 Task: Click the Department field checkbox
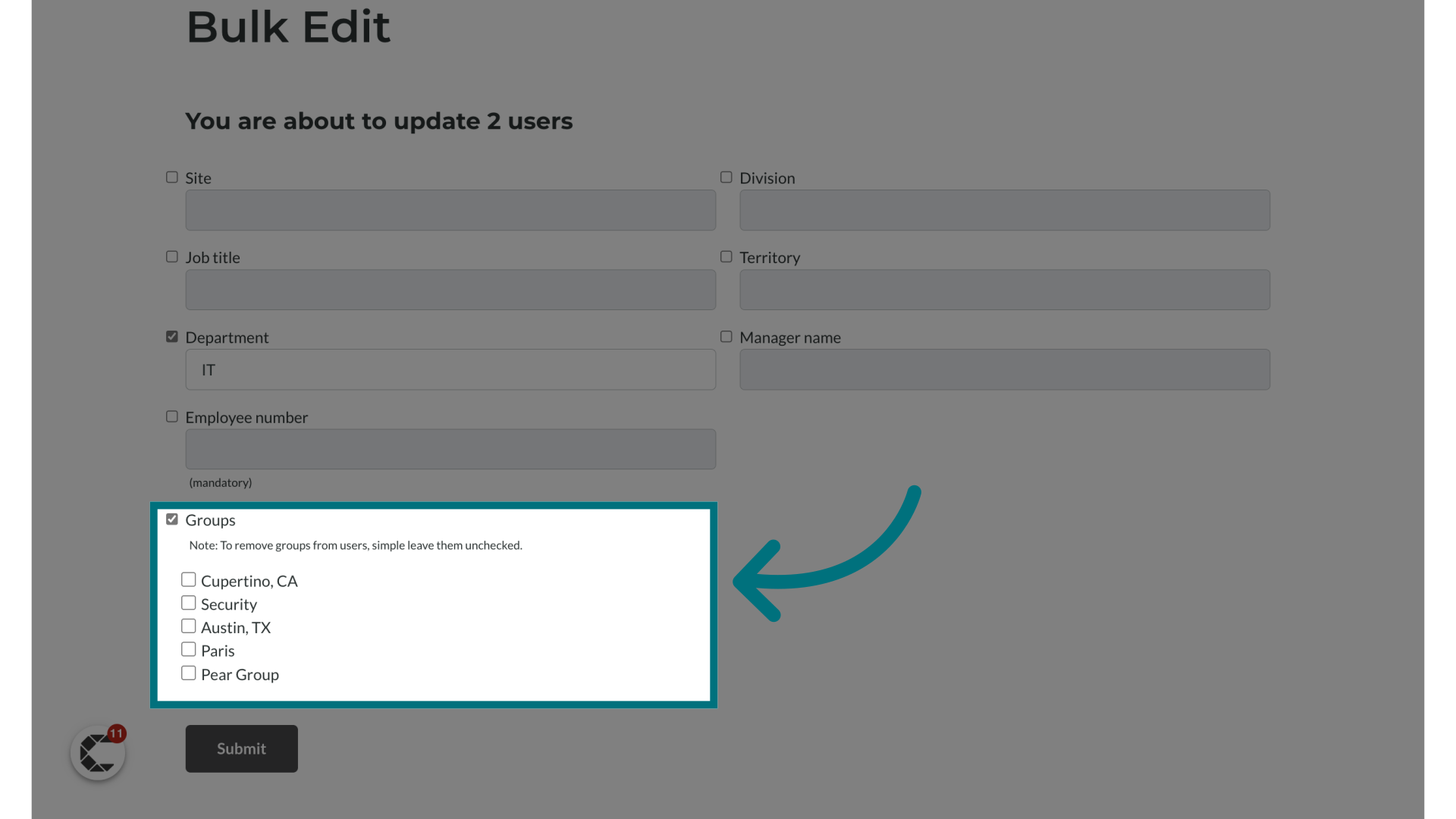(171, 336)
